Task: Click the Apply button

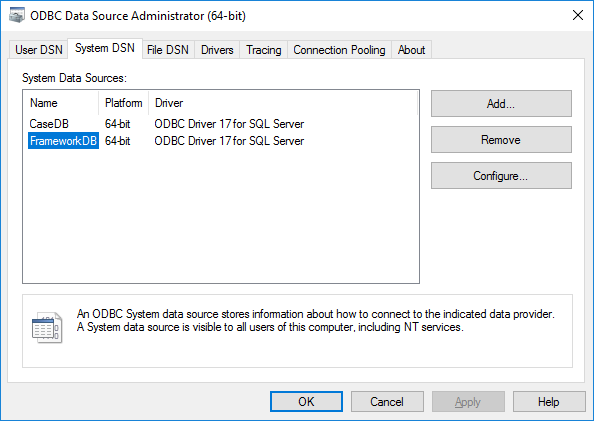Action: (468, 402)
